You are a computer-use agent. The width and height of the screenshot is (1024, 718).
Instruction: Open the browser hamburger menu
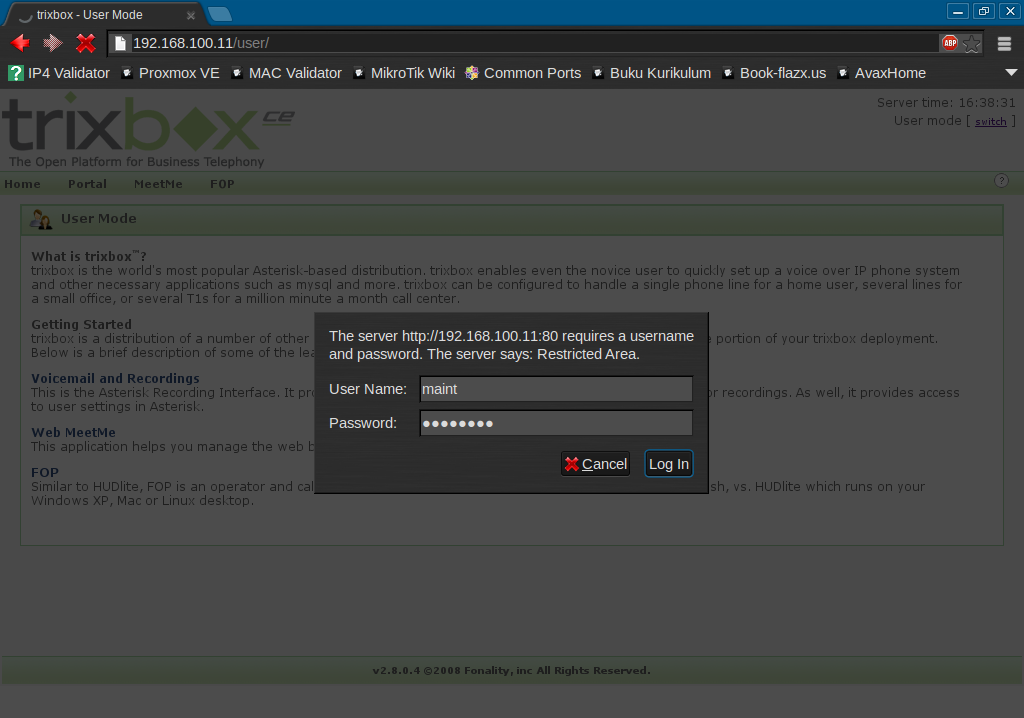pos(1004,44)
